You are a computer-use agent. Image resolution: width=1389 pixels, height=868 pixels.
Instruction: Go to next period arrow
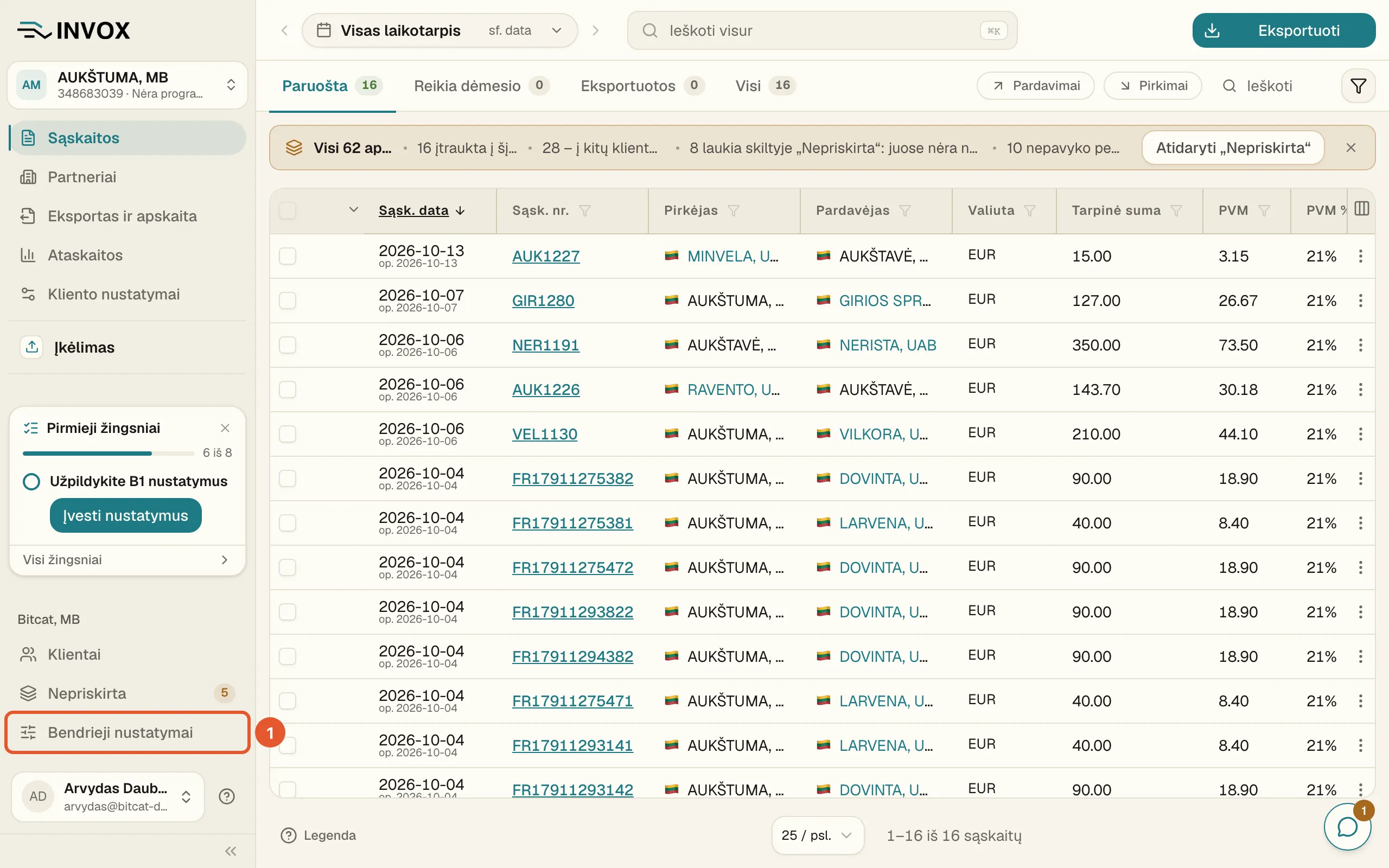pyautogui.click(x=595, y=30)
